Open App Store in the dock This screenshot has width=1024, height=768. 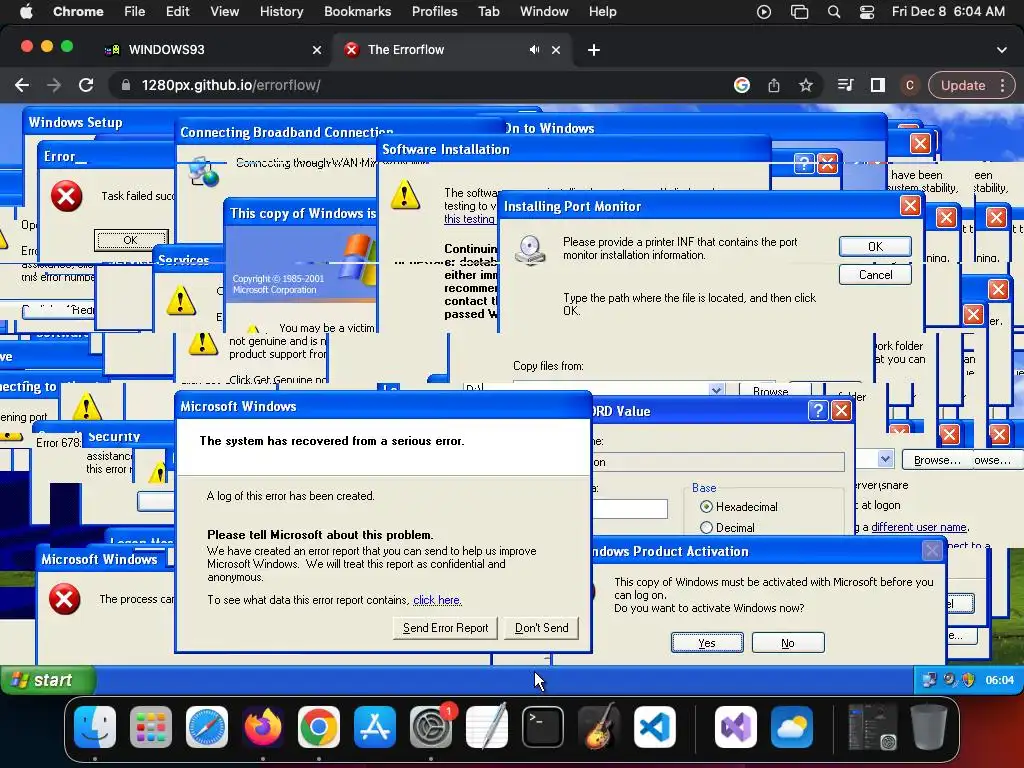(x=375, y=727)
